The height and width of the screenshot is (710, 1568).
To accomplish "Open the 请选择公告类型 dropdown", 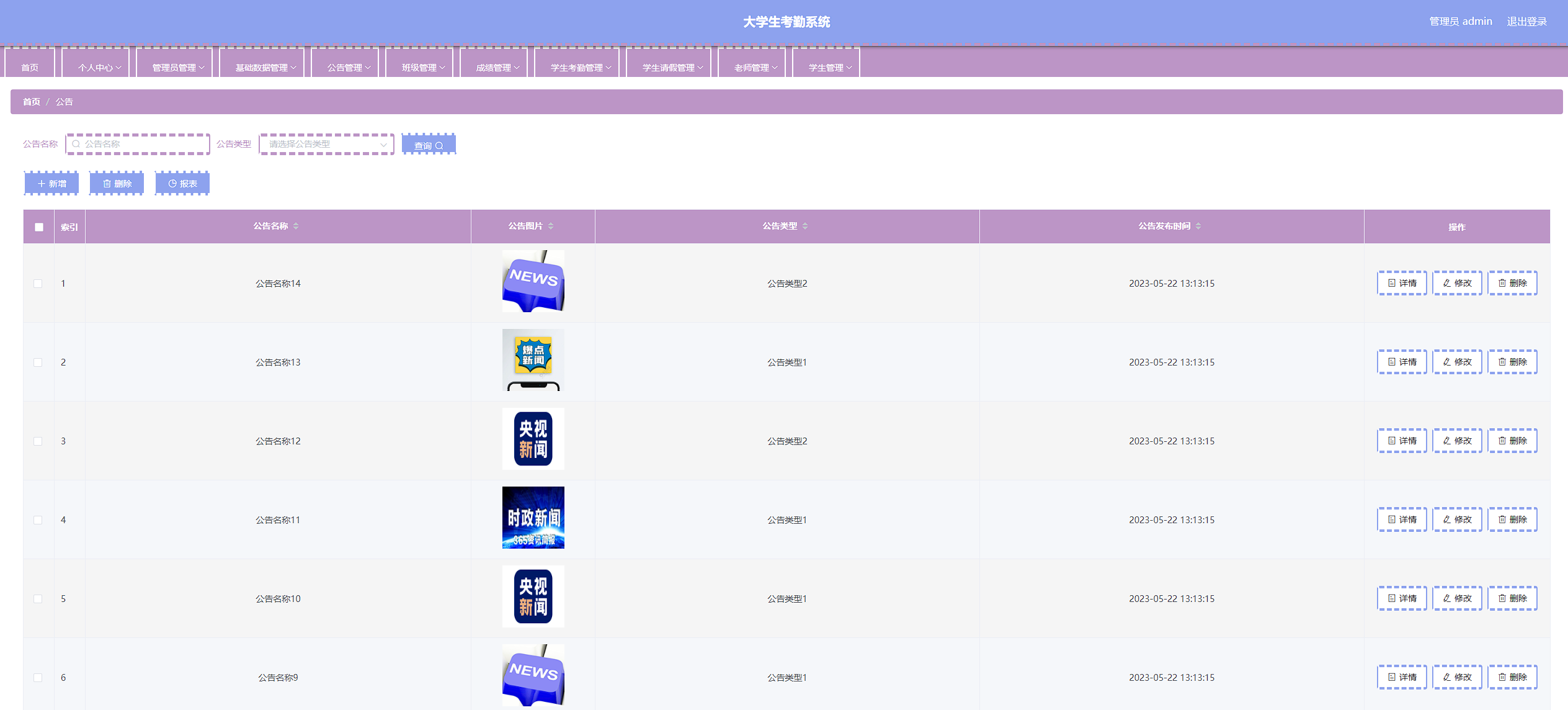I will click(x=326, y=144).
